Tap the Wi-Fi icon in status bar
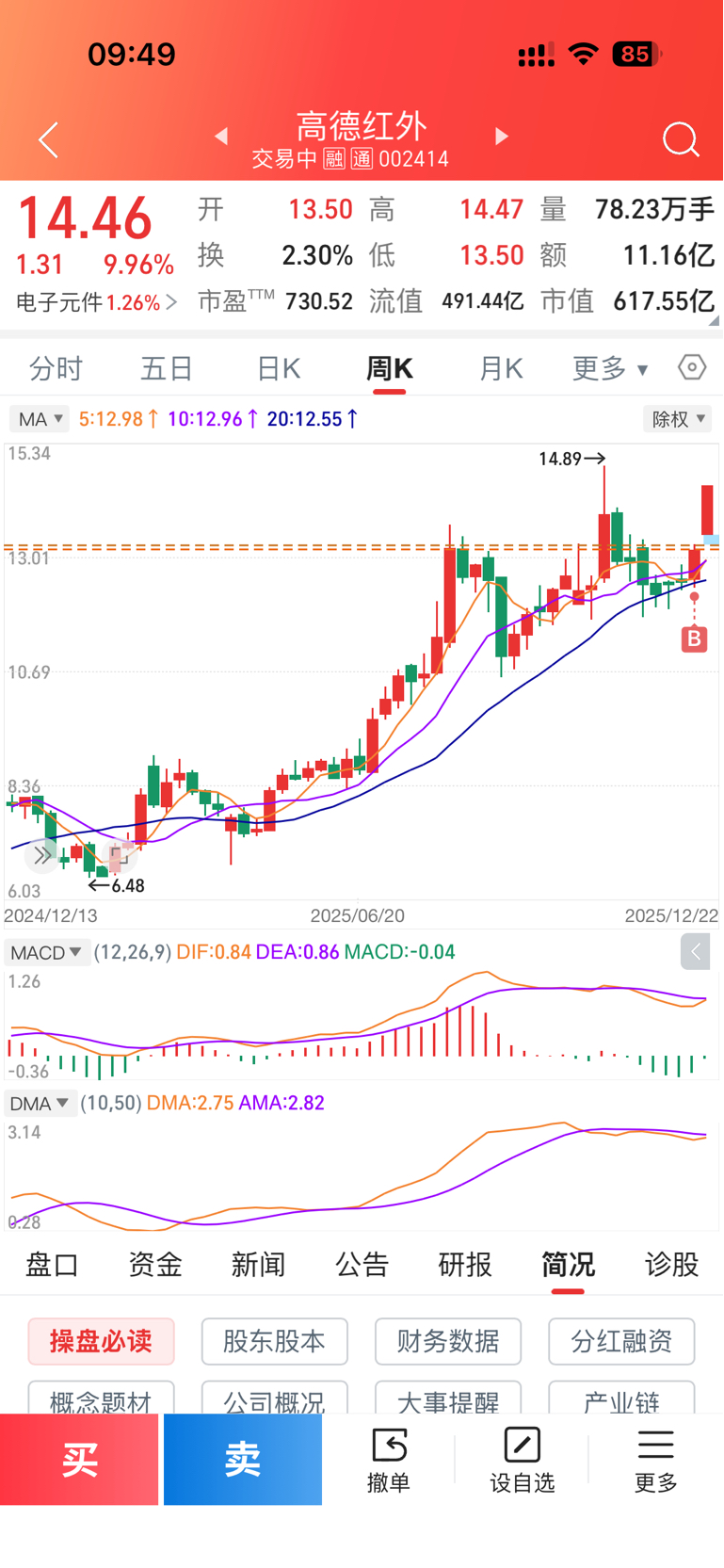Screen dimensions: 724x1568 click(584, 55)
